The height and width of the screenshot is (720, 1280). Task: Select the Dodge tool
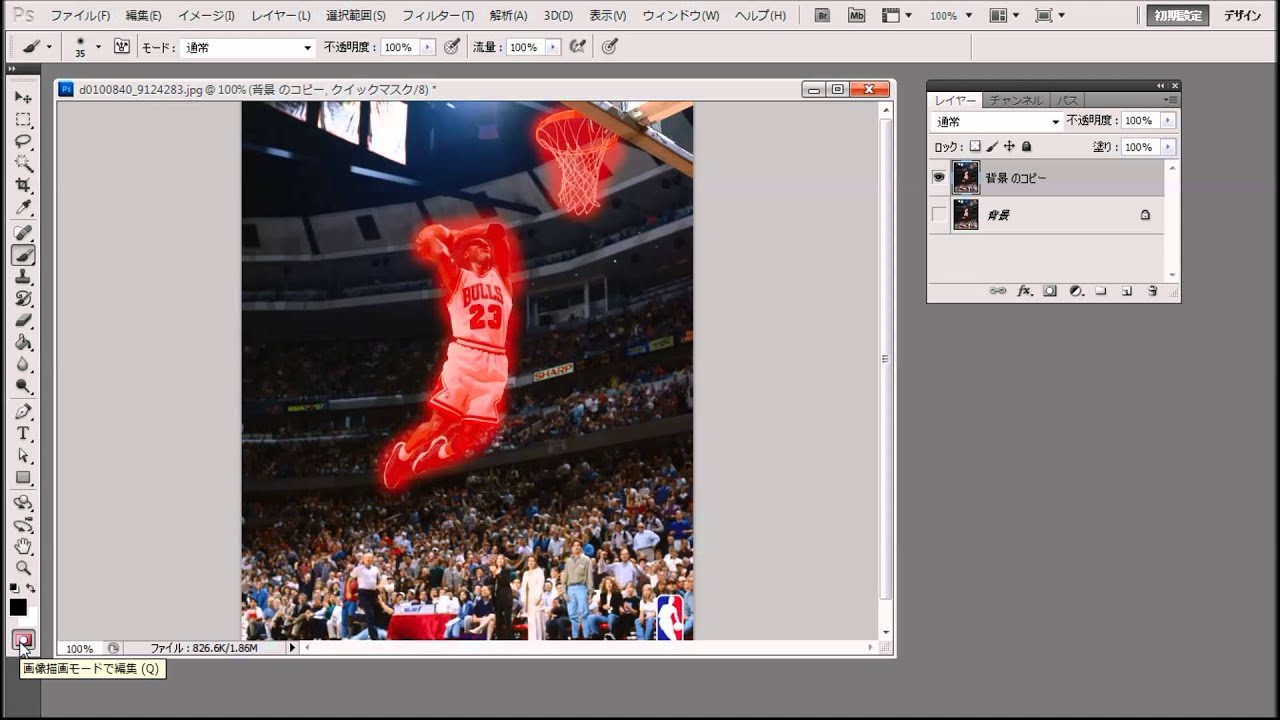tap(23, 387)
